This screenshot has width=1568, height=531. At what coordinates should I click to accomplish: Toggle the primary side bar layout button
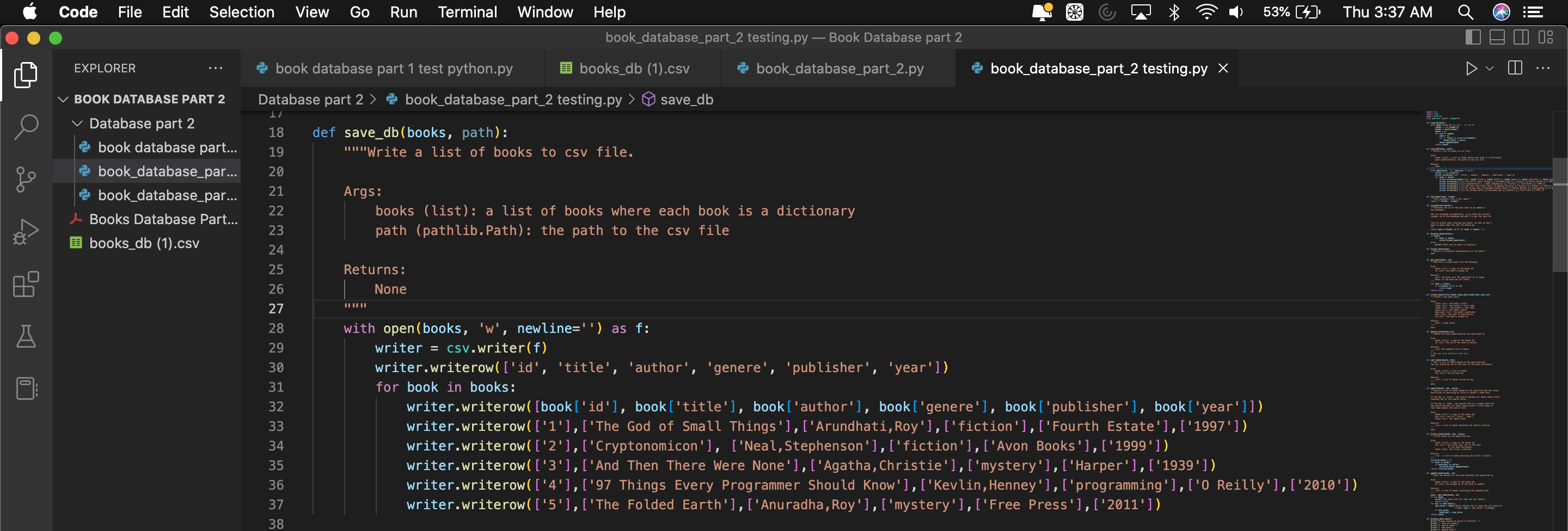(1473, 38)
